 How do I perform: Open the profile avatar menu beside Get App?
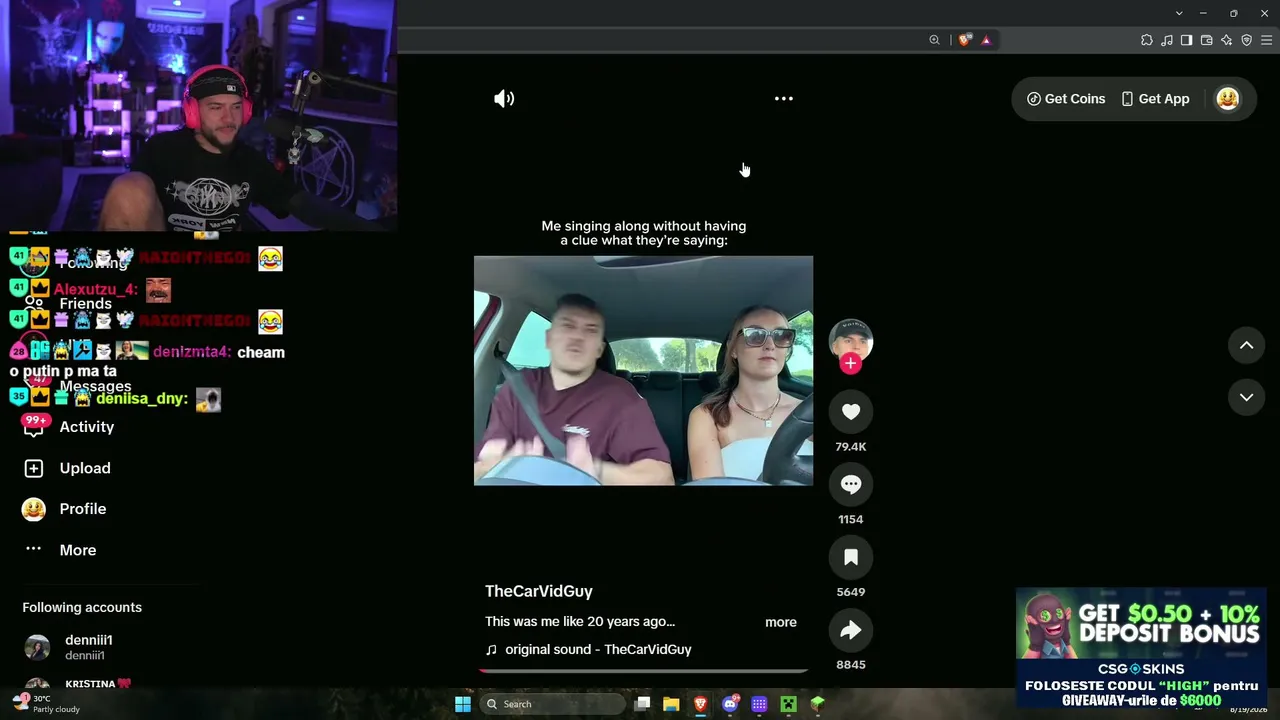coord(1228,99)
